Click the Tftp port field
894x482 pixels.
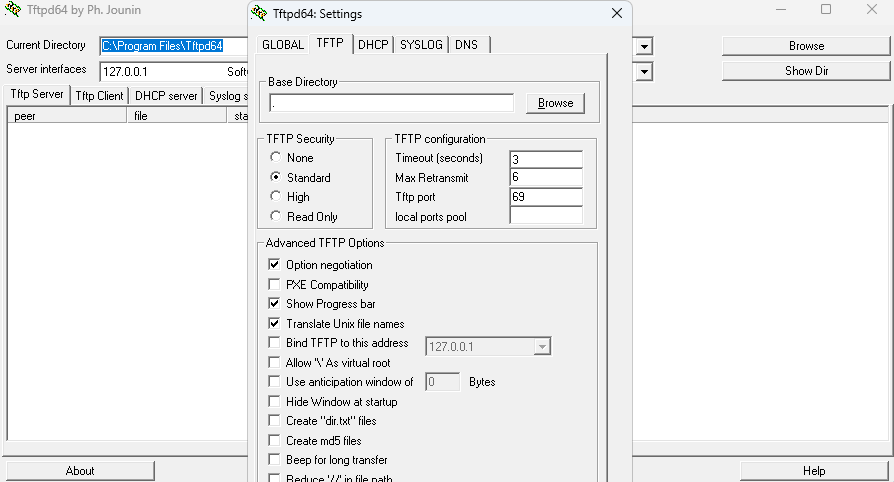click(546, 197)
